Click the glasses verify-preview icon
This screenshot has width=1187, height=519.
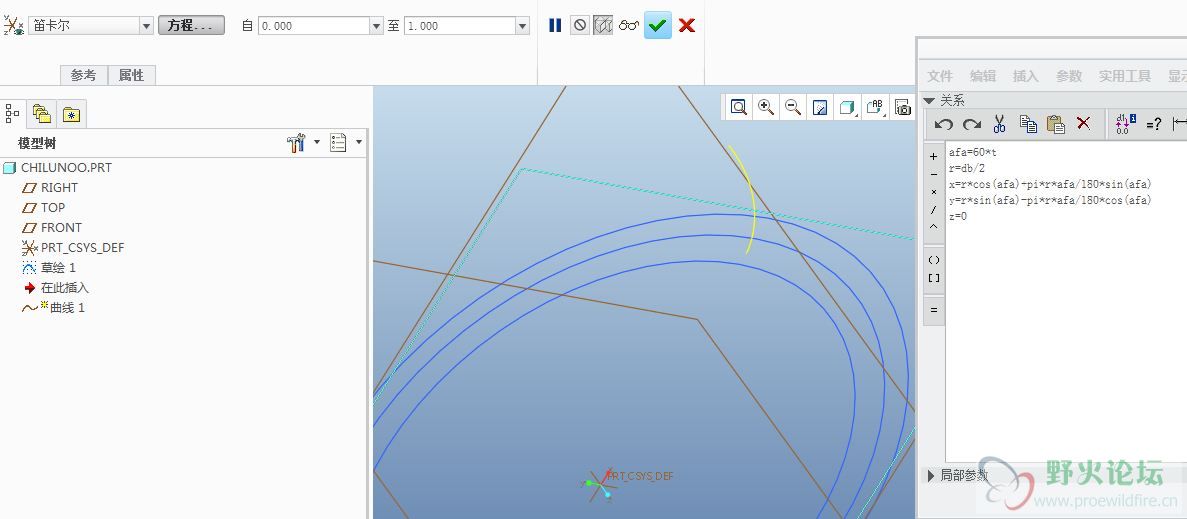(628, 26)
